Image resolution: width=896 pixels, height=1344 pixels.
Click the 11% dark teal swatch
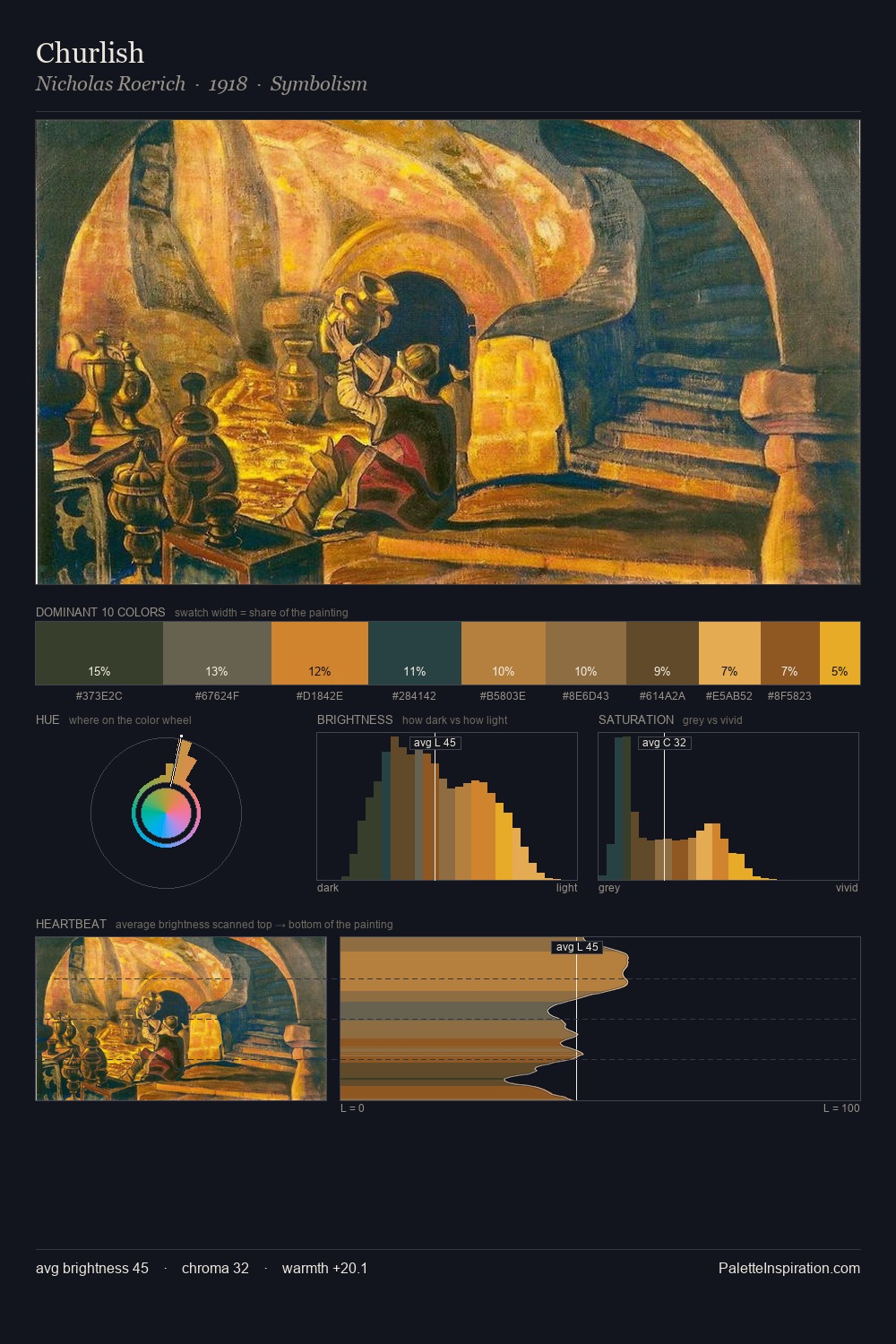coord(415,653)
